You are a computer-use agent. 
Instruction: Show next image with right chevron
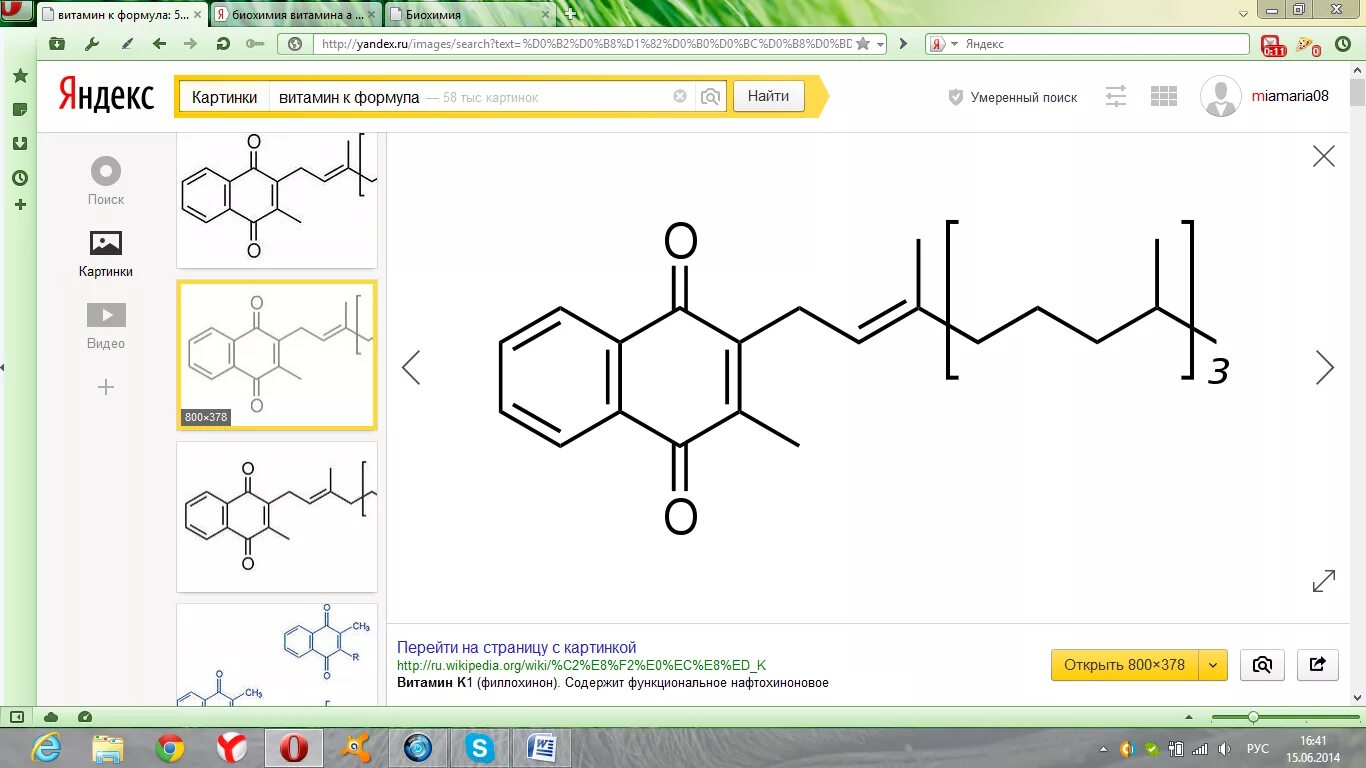(x=1325, y=367)
